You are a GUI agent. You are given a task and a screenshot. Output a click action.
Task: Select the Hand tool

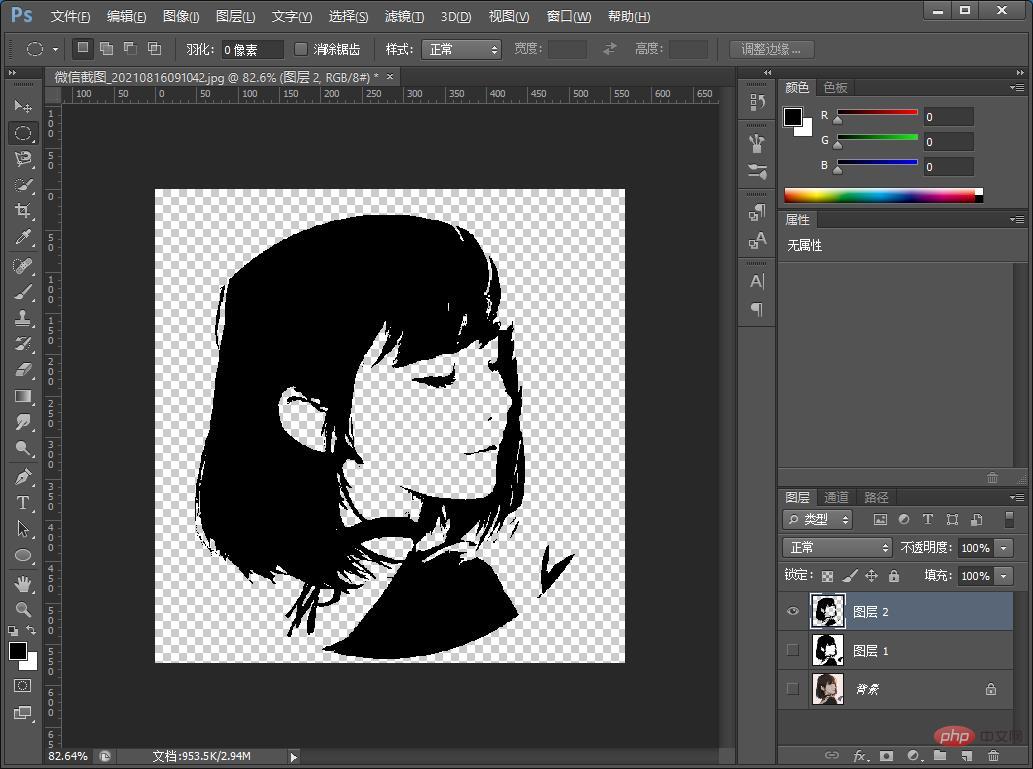pyautogui.click(x=23, y=583)
